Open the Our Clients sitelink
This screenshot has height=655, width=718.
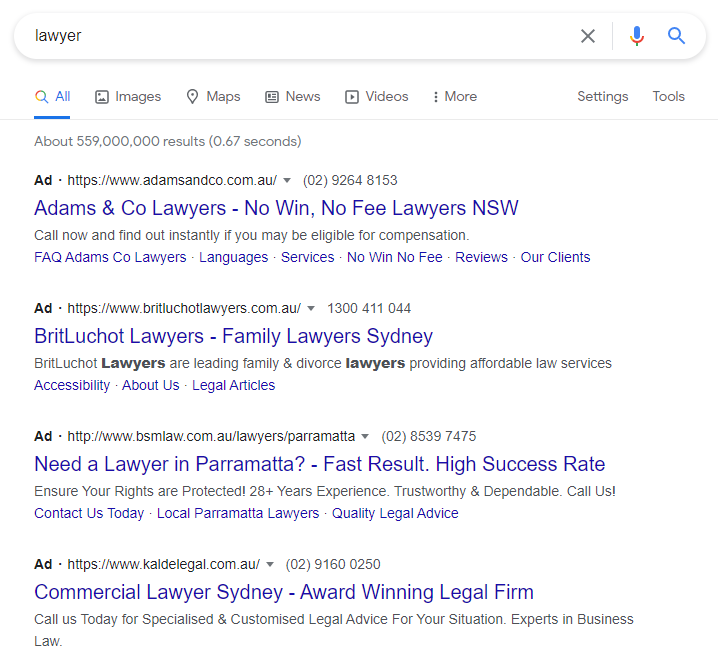[555, 257]
